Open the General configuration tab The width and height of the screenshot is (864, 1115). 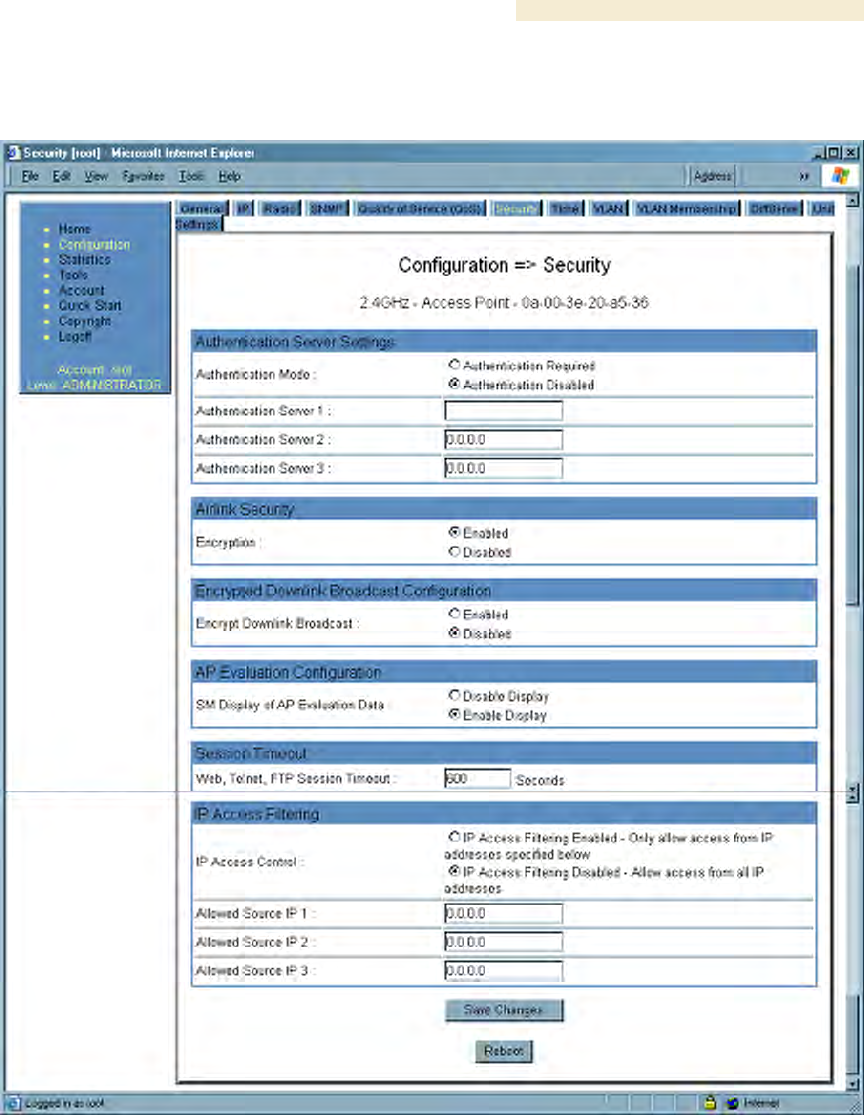tap(203, 208)
